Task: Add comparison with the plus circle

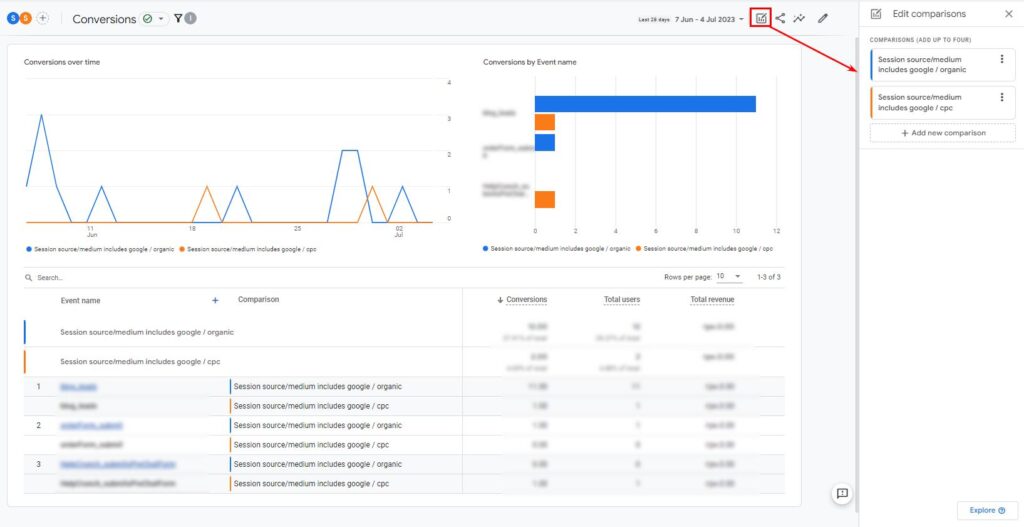Action: coord(42,18)
